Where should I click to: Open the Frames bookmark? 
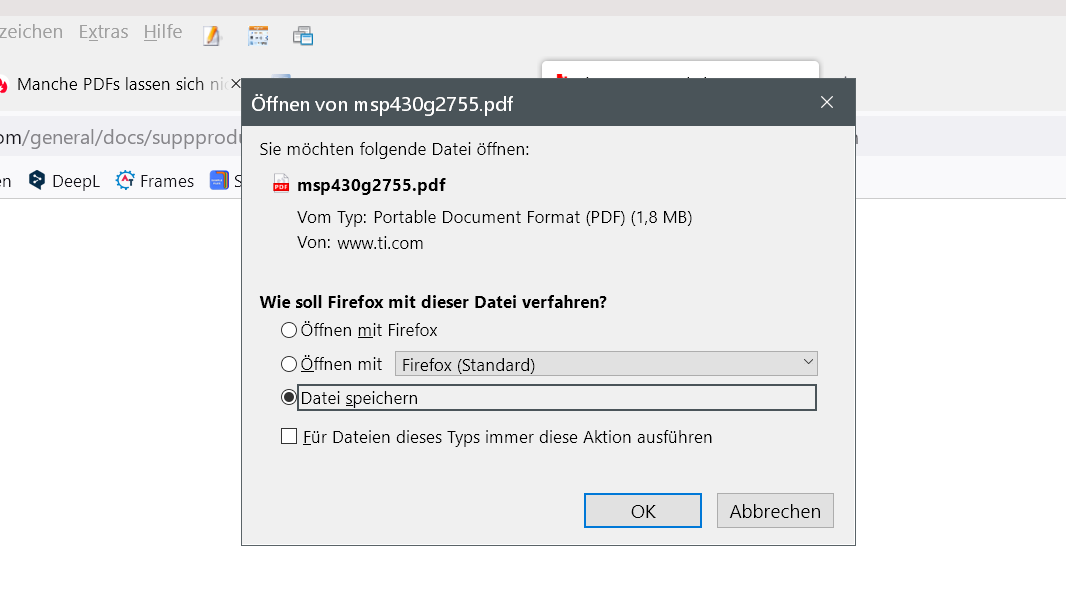click(155, 181)
